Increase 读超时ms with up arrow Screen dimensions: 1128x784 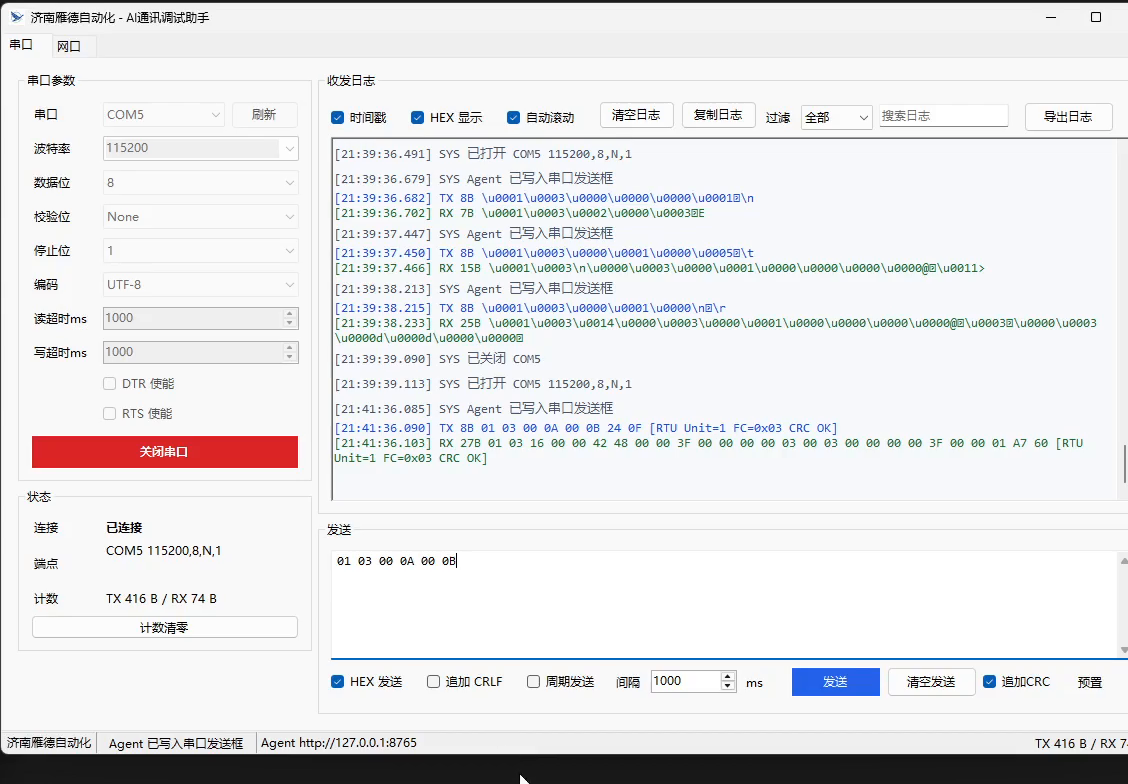tap(289, 313)
